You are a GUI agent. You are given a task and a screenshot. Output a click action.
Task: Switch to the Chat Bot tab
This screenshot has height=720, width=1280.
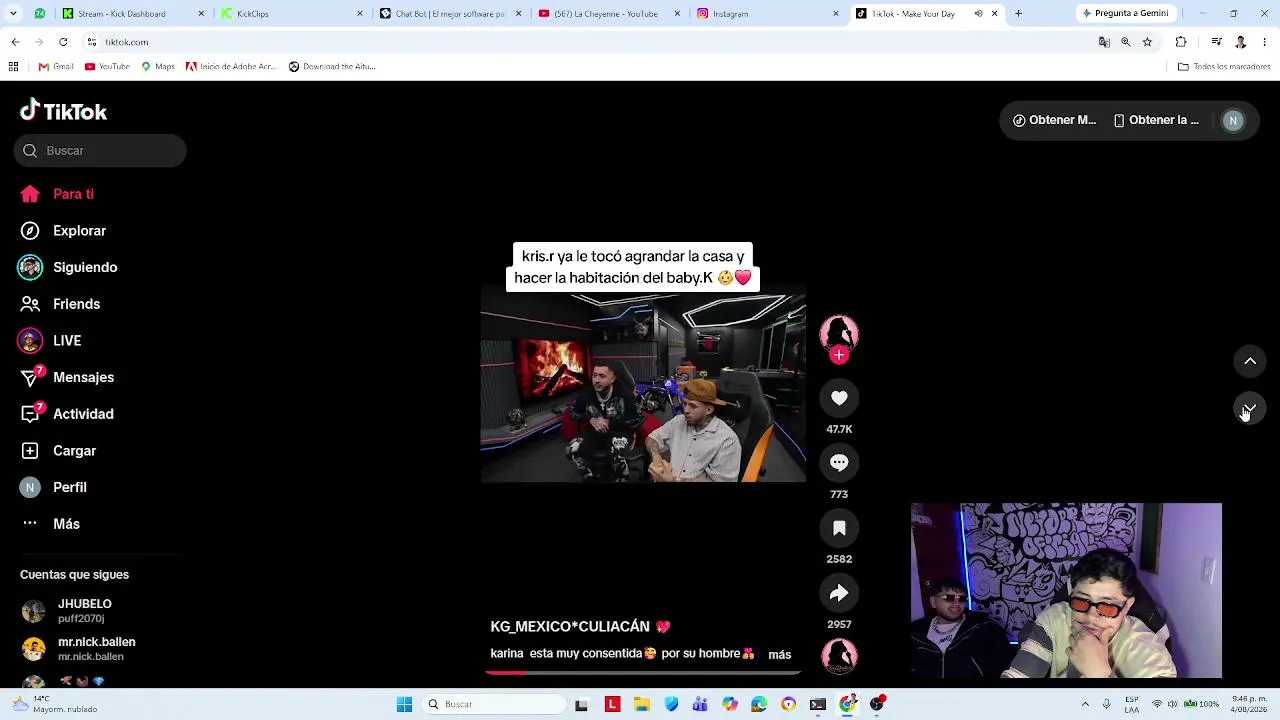[450, 14]
